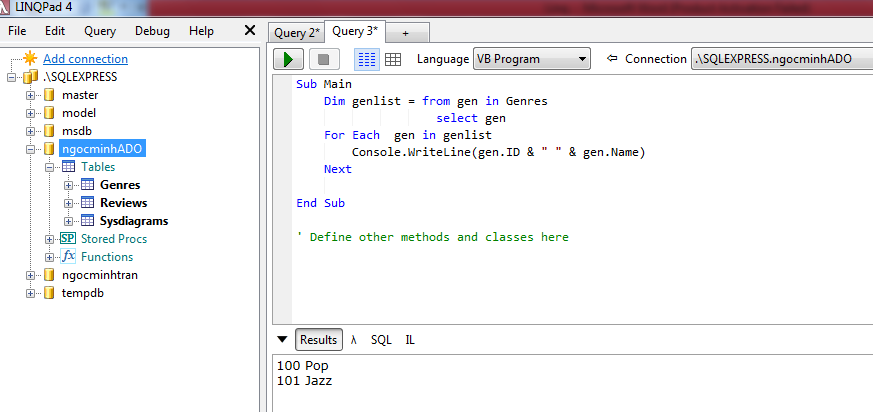873x412 pixels.
Task: Click the 'Define other methods' comment line
Action: tap(433, 237)
